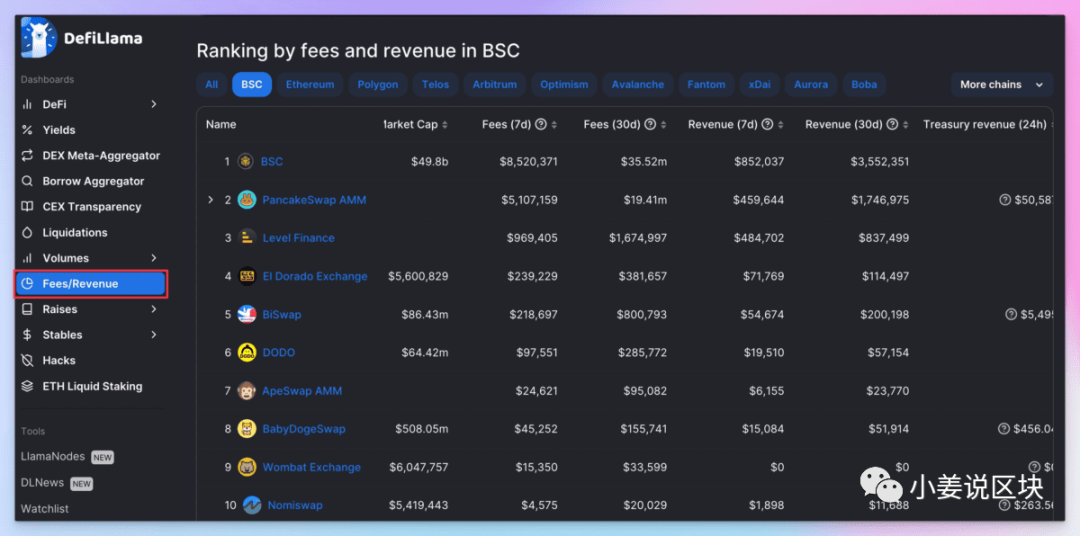This screenshot has width=1080, height=536.
Task: Expand the Raises sidebar submenu arrow
Action: pyautogui.click(x=154, y=309)
